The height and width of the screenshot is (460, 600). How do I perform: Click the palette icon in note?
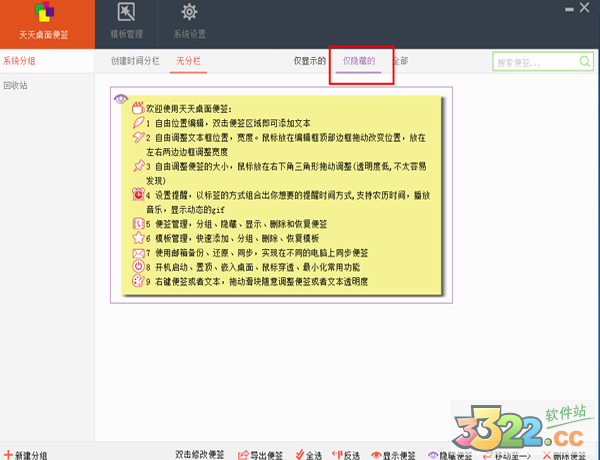(138, 281)
